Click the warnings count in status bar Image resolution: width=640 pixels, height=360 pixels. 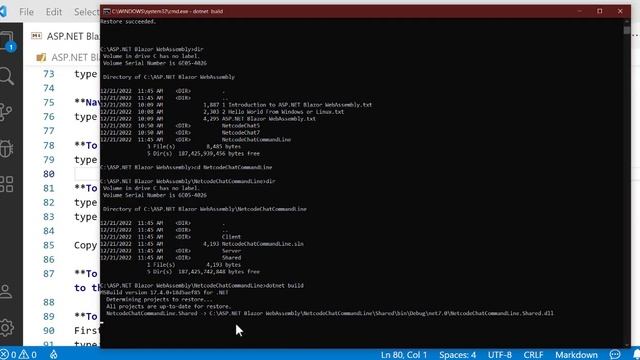(28, 355)
